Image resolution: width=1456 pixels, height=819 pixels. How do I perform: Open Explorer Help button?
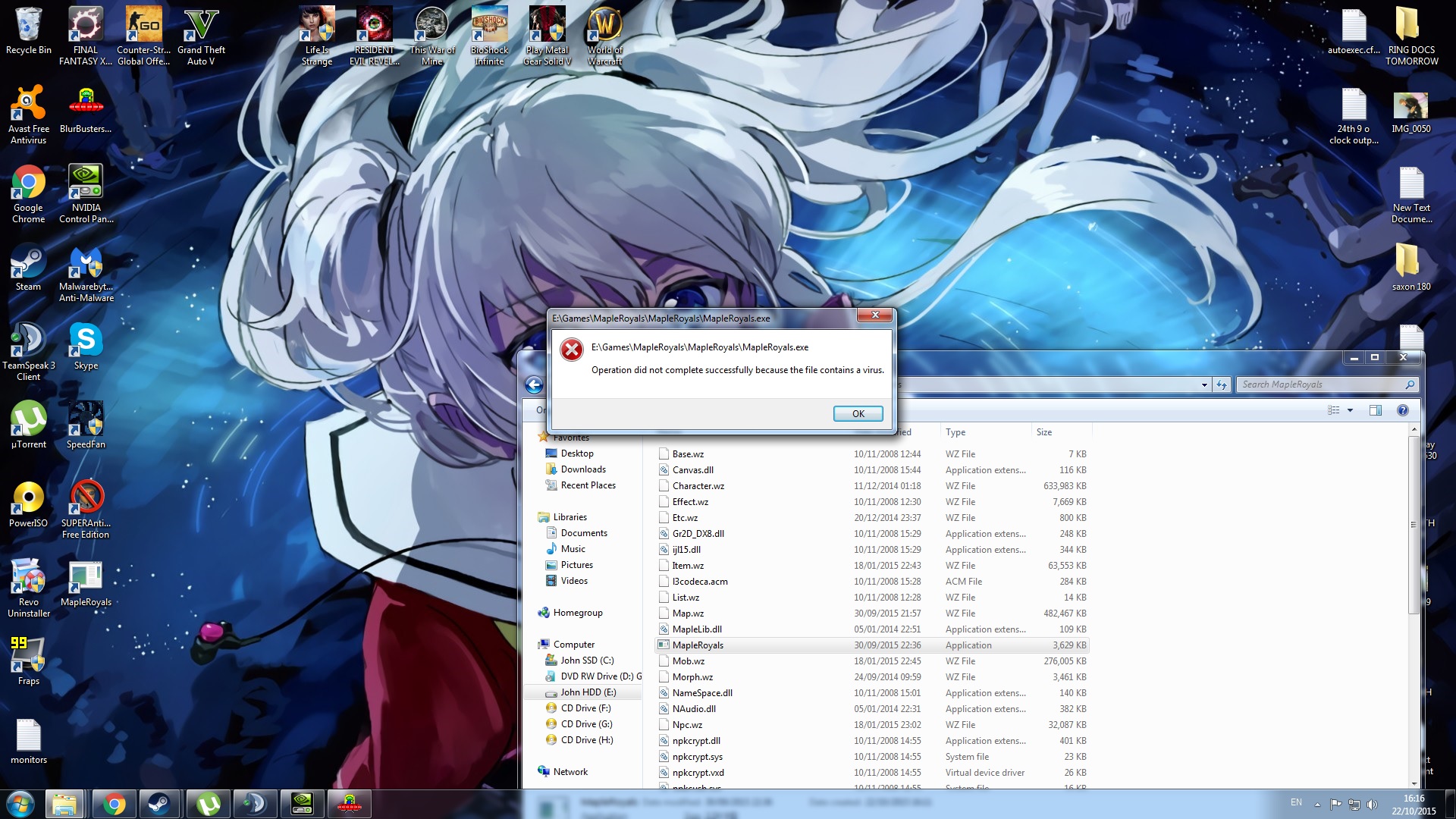pyautogui.click(x=1403, y=410)
